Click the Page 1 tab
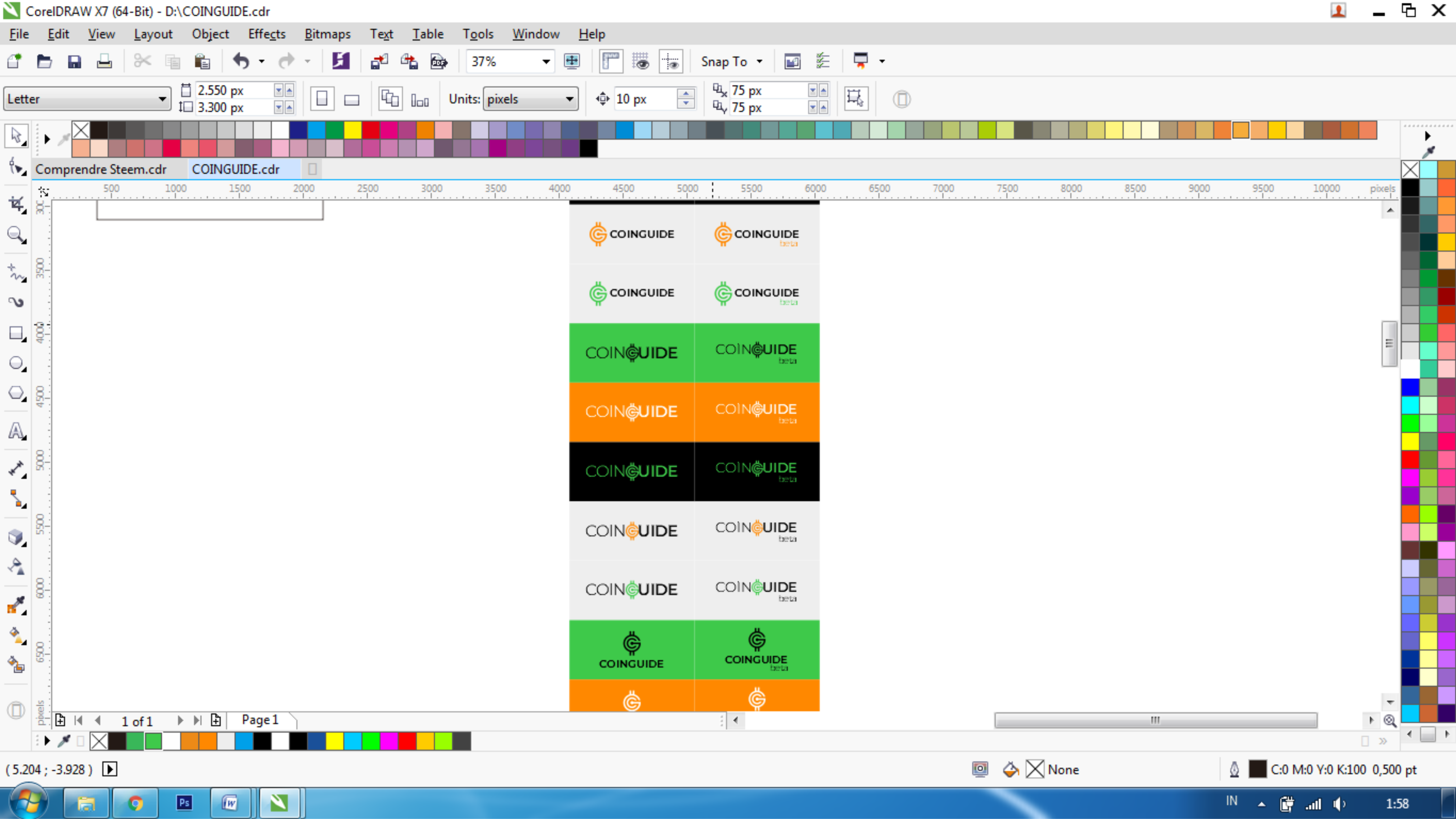1456x819 pixels. (x=260, y=719)
